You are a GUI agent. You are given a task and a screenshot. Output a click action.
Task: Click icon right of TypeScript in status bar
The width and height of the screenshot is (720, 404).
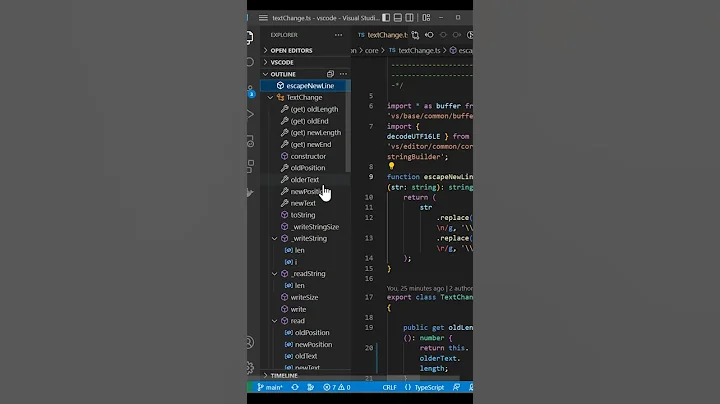click(x=456, y=387)
